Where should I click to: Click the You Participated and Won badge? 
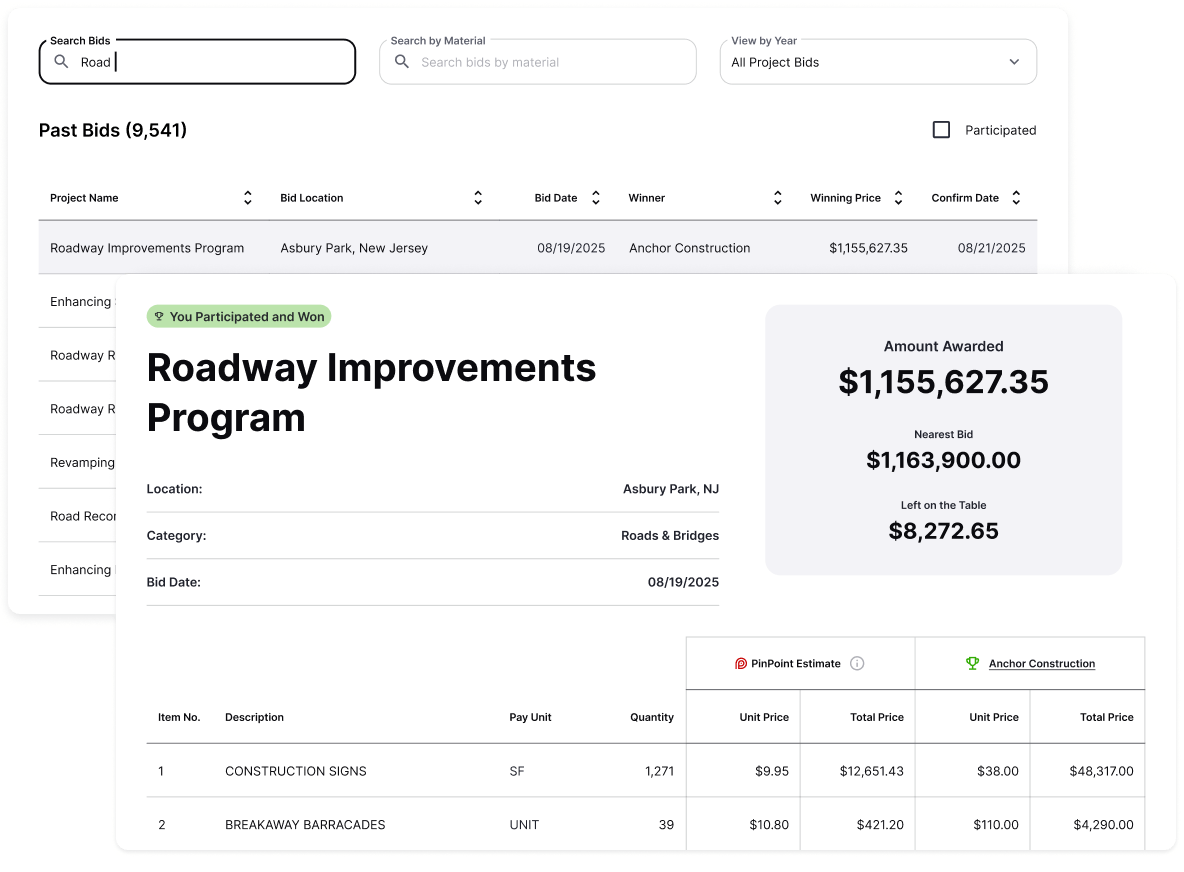coord(238,316)
